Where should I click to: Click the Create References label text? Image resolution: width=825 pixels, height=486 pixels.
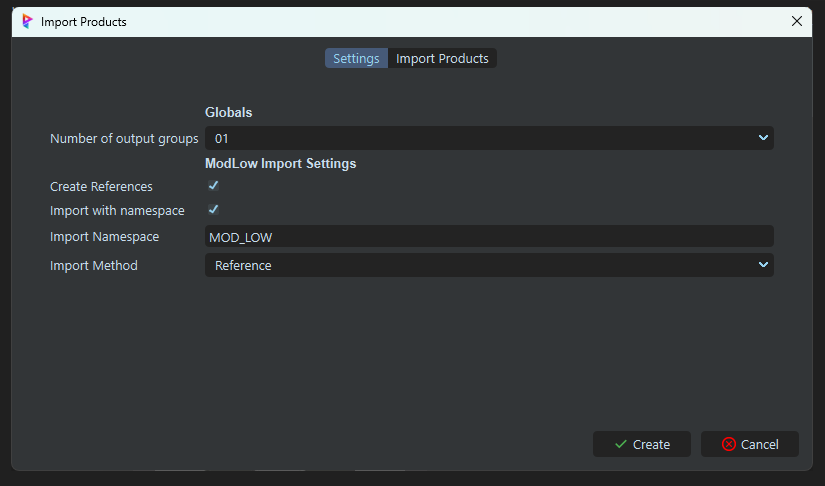pyautogui.click(x=101, y=187)
